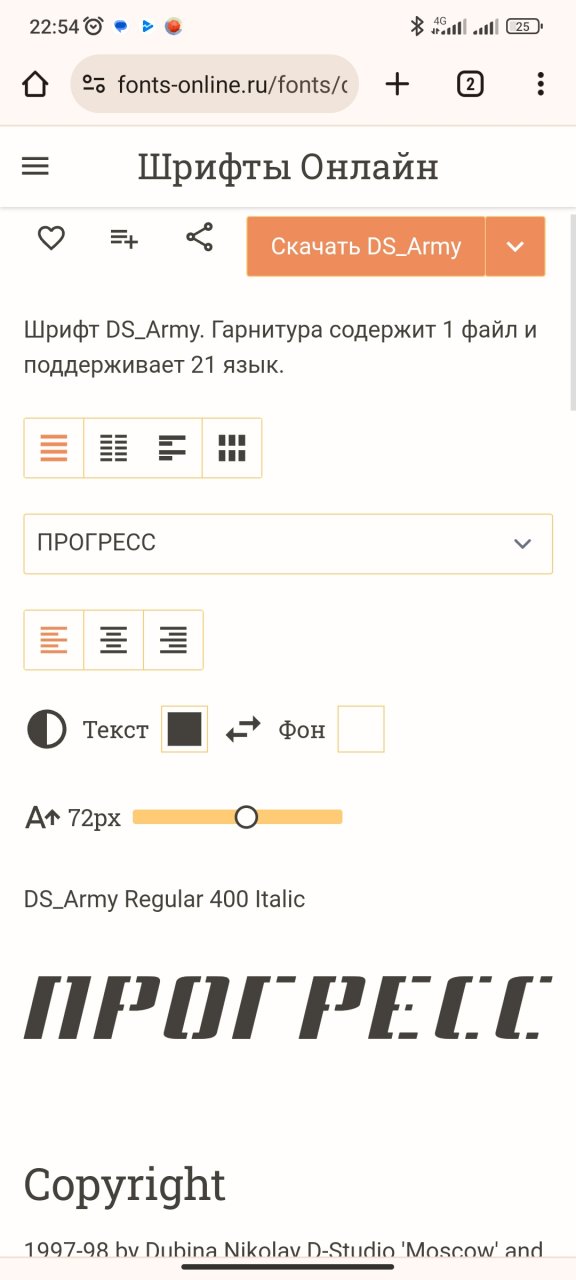Open the hamburger menu
The image size is (576, 1280).
pos(35,167)
